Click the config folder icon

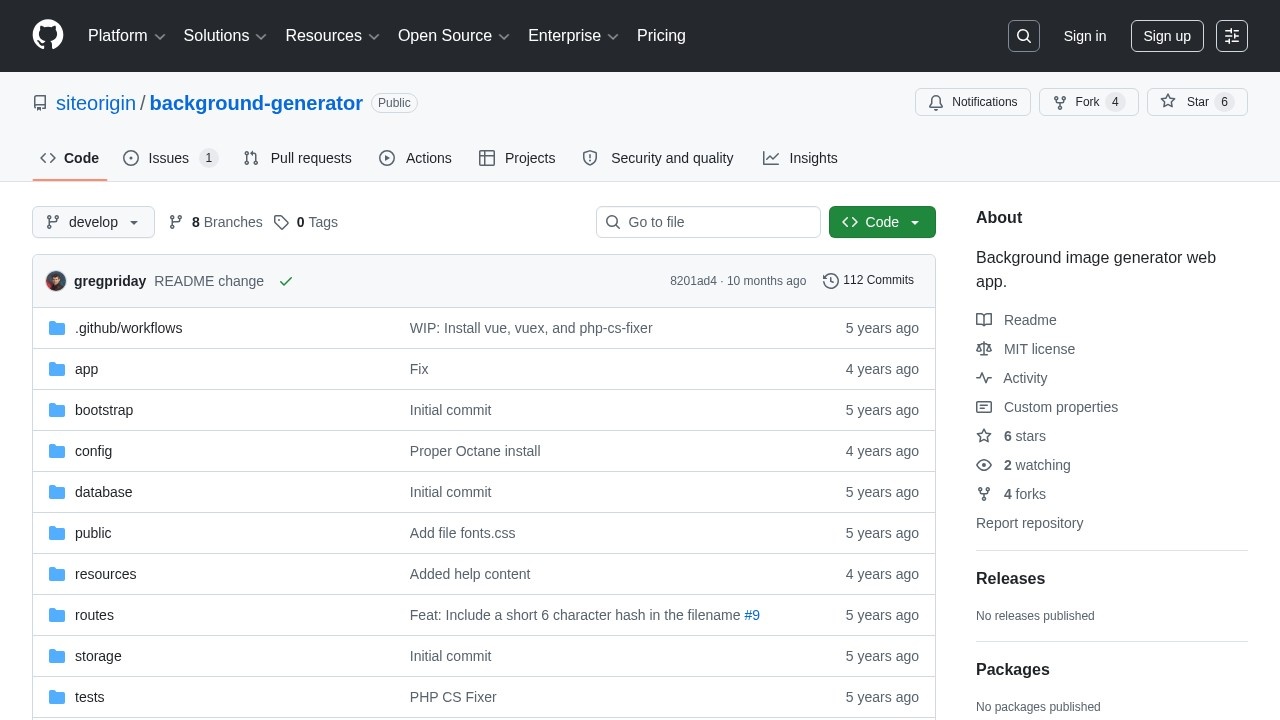pyautogui.click(x=57, y=451)
